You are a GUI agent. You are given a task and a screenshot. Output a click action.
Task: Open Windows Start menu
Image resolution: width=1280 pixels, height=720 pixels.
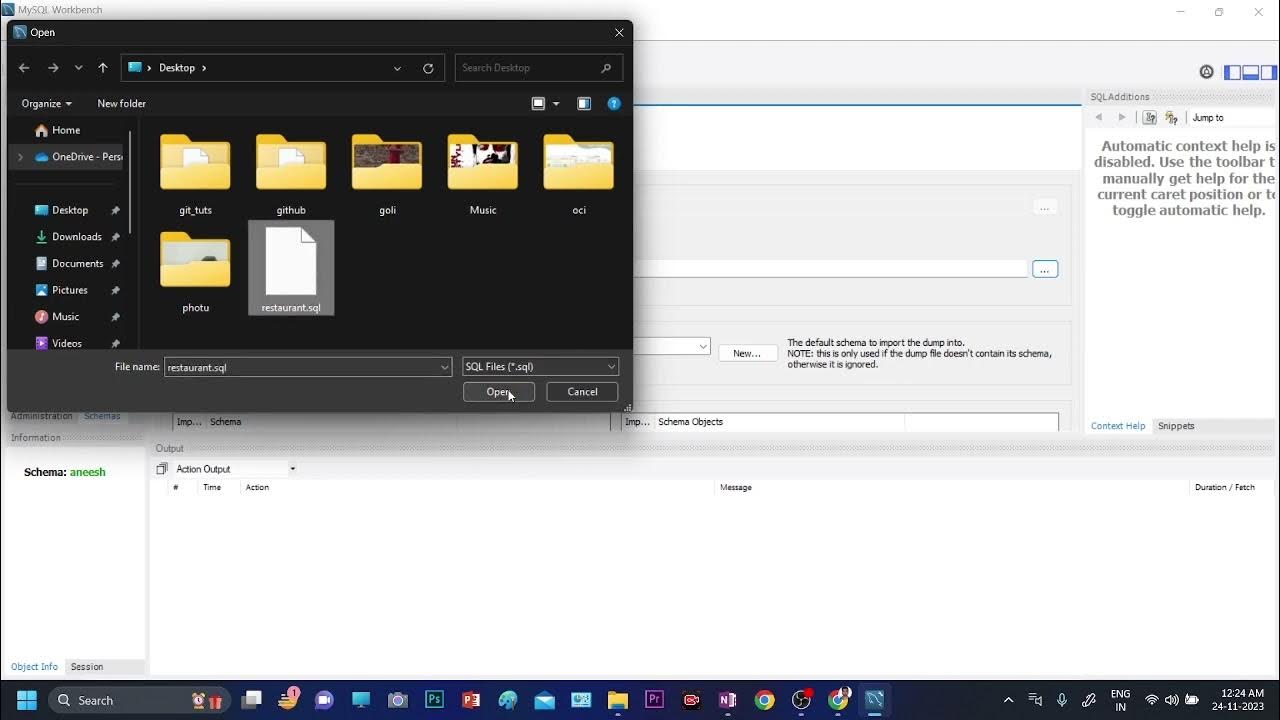tap(27, 700)
